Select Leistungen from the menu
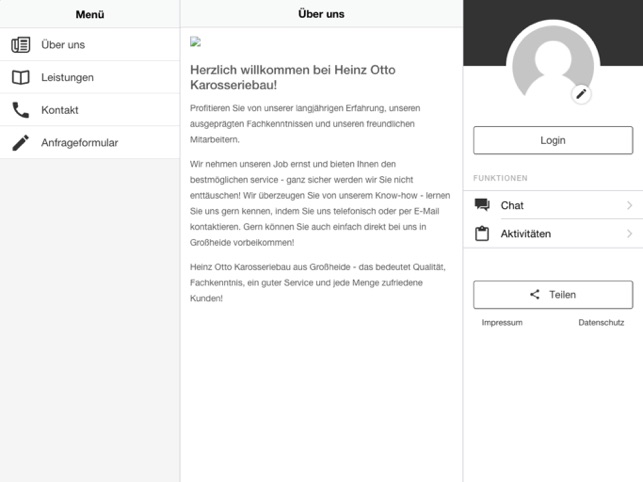The image size is (643, 482). [x=68, y=78]
